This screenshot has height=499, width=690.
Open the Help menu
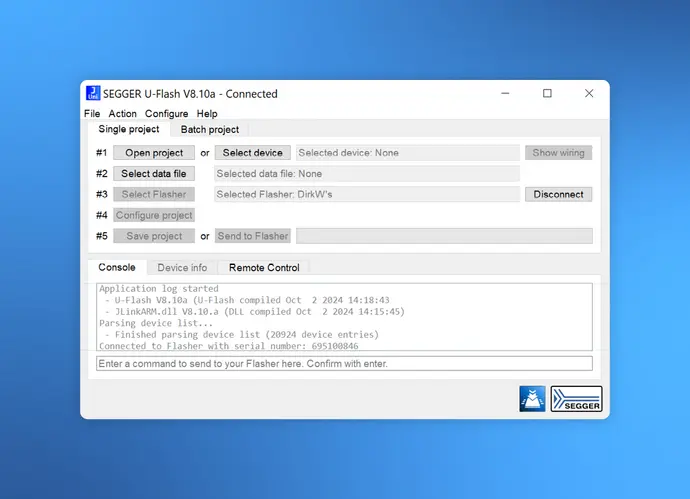[x=207, y=114]
